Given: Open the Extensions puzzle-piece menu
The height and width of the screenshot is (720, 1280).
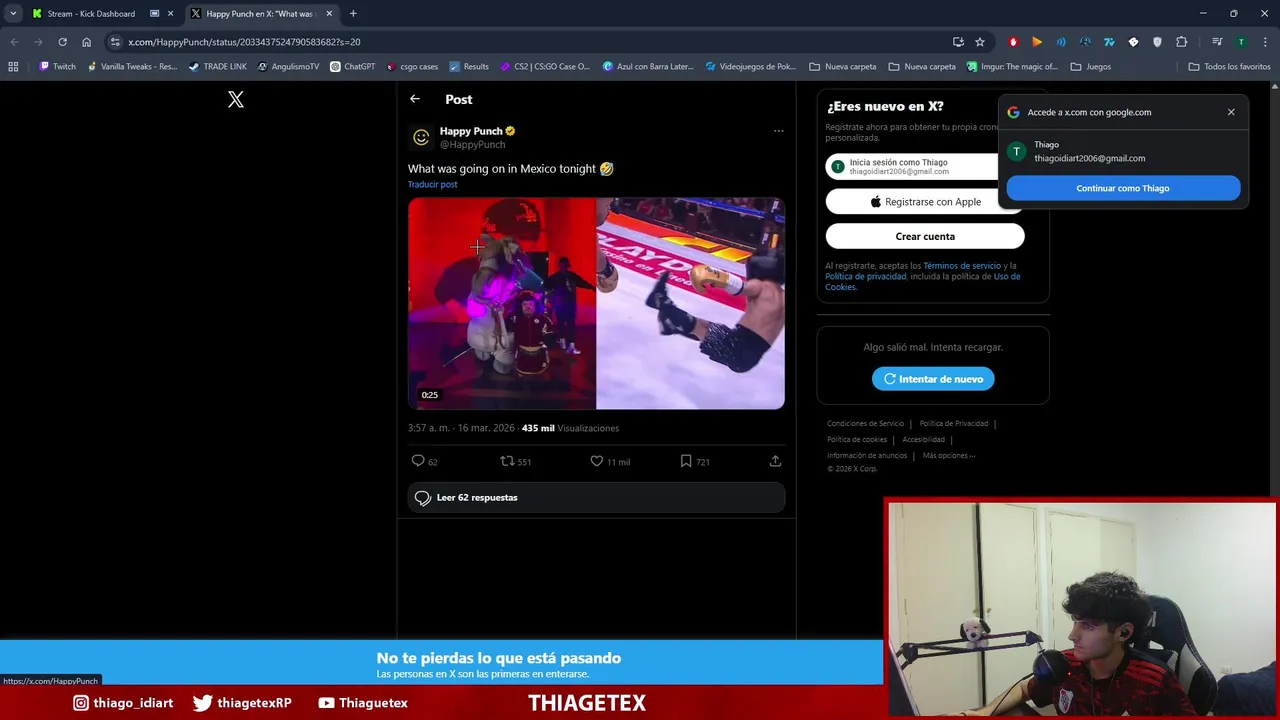Looking at the screenshot, I should coord(1182,42).
